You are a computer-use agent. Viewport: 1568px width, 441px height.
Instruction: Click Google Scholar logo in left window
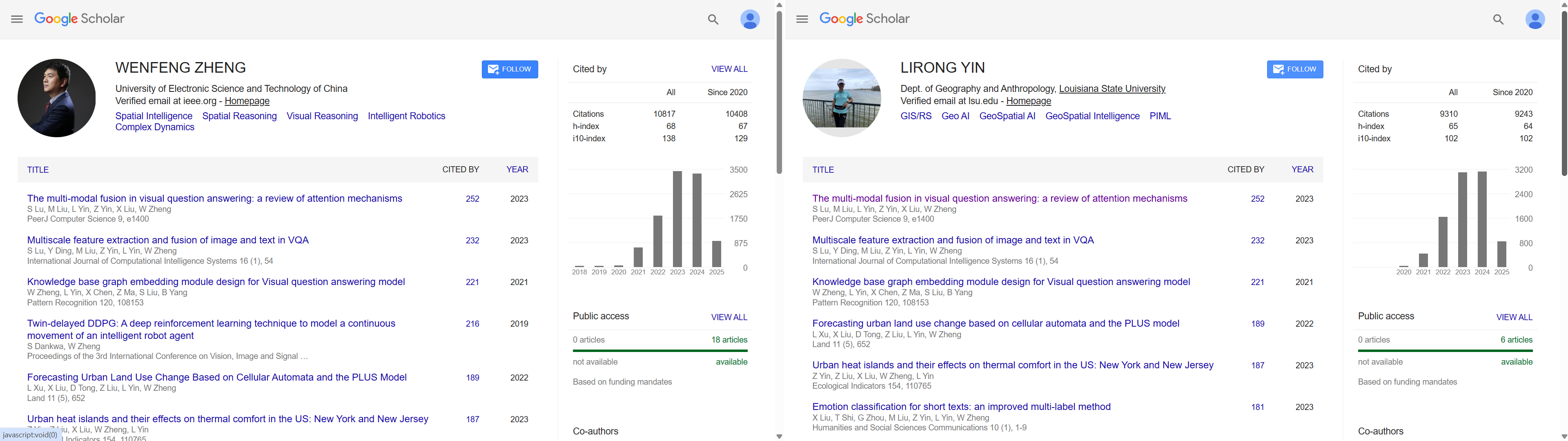tap(80, 19)
